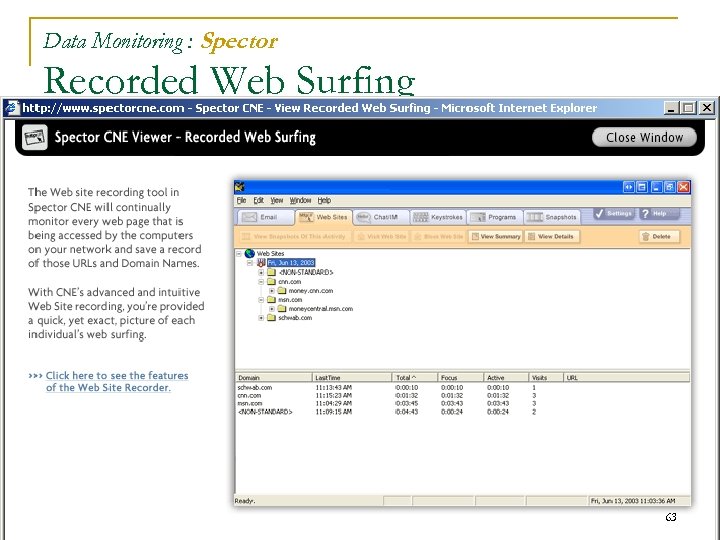
Task: Click the Keystrokes keyboard icon
Action: [x=420, y=217]
